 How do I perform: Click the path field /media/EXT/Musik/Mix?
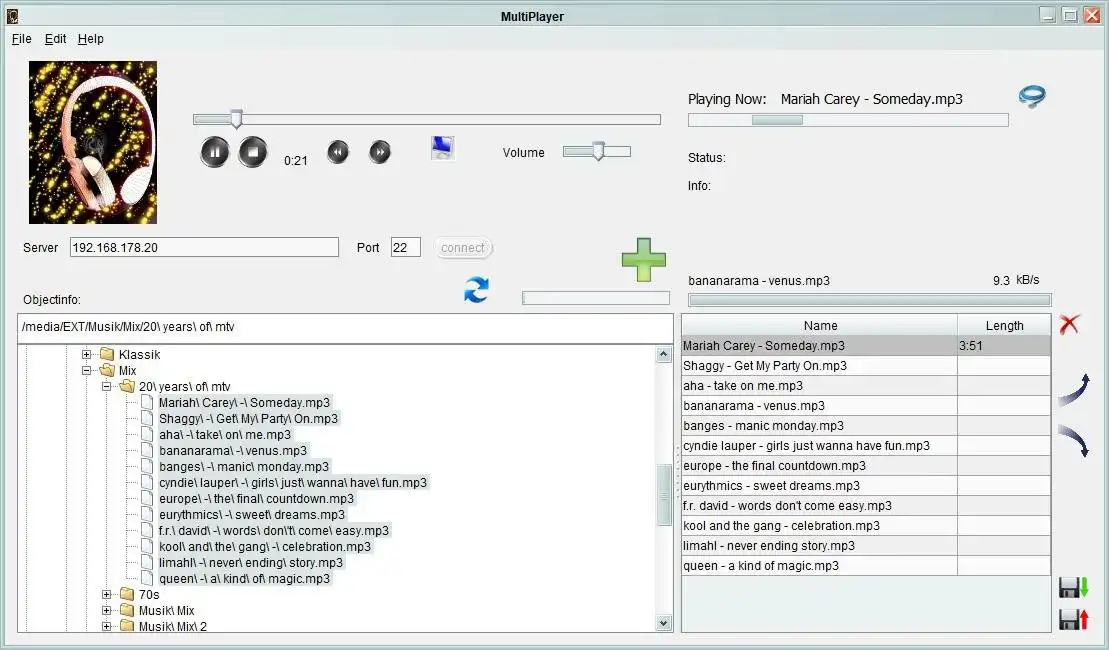[x=345, y=327]
